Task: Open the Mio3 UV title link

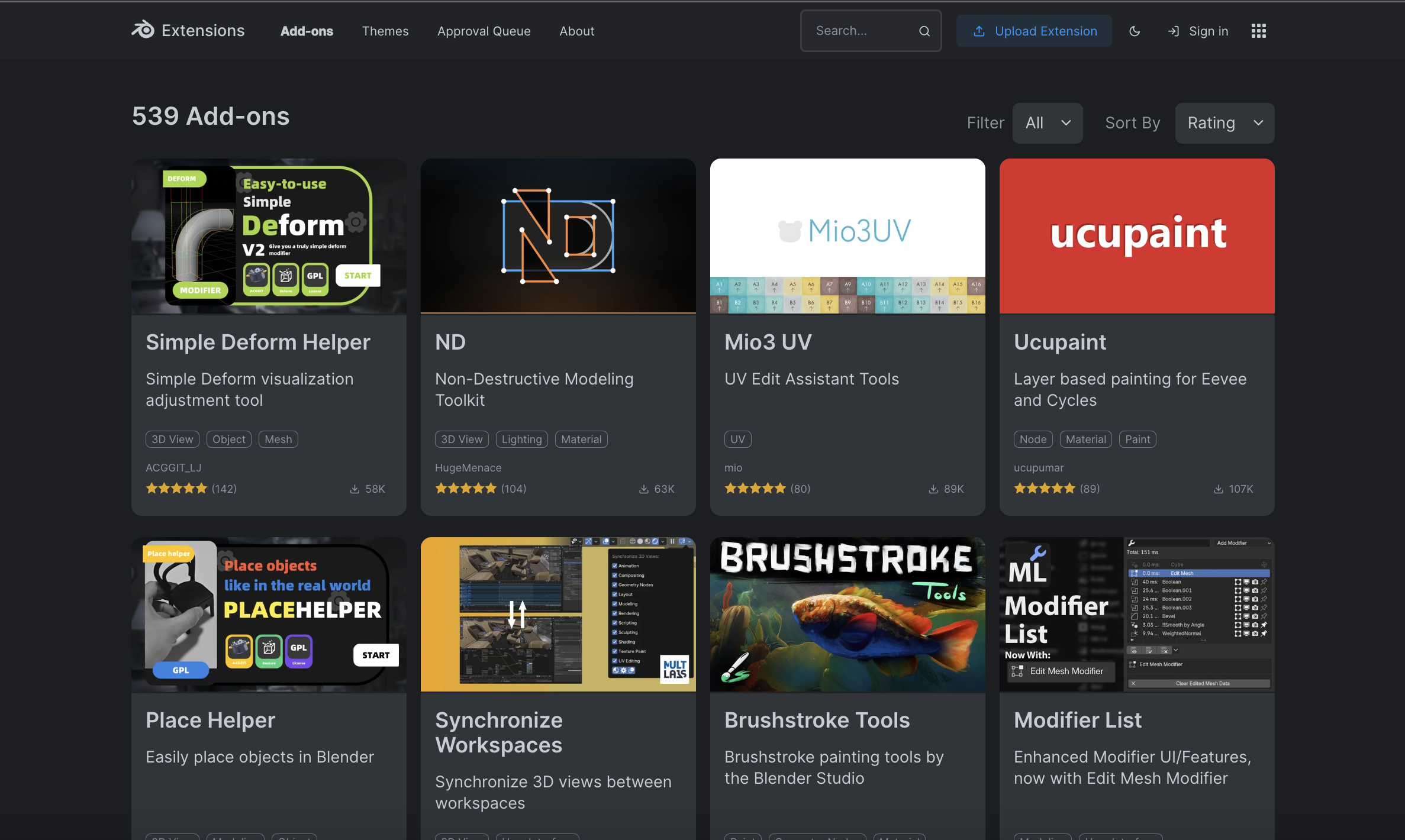Action: pyautogui.click(x=768, y=343)
